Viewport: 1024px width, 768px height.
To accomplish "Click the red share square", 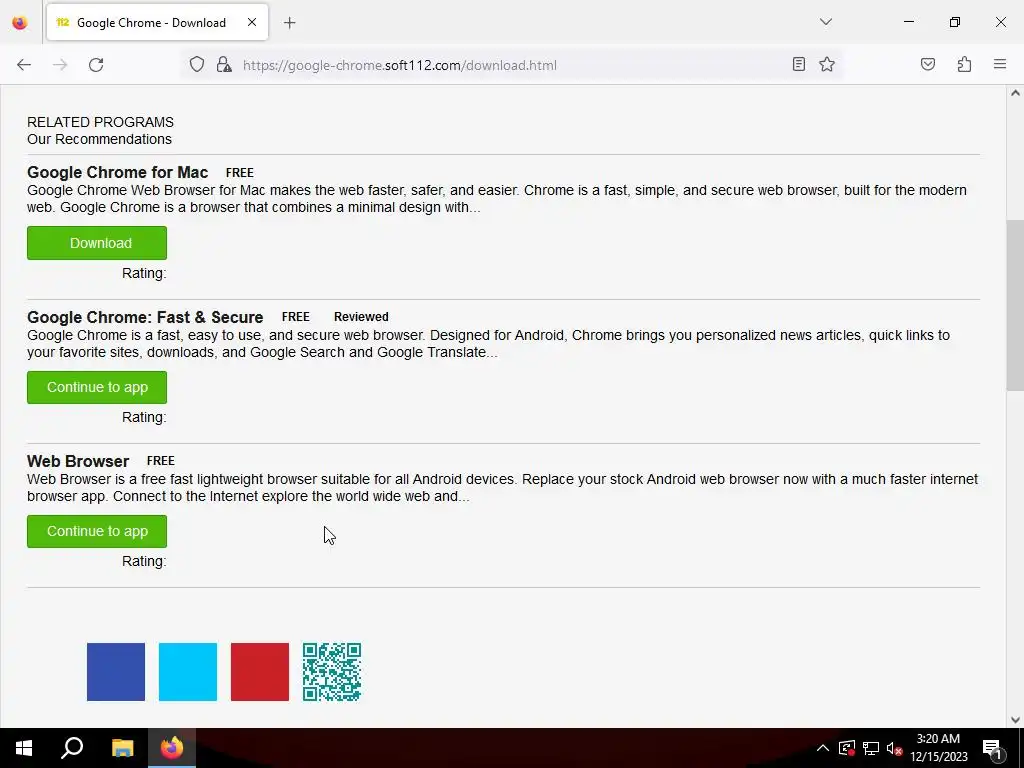I will pyautogui.click(x=260, y=672).
